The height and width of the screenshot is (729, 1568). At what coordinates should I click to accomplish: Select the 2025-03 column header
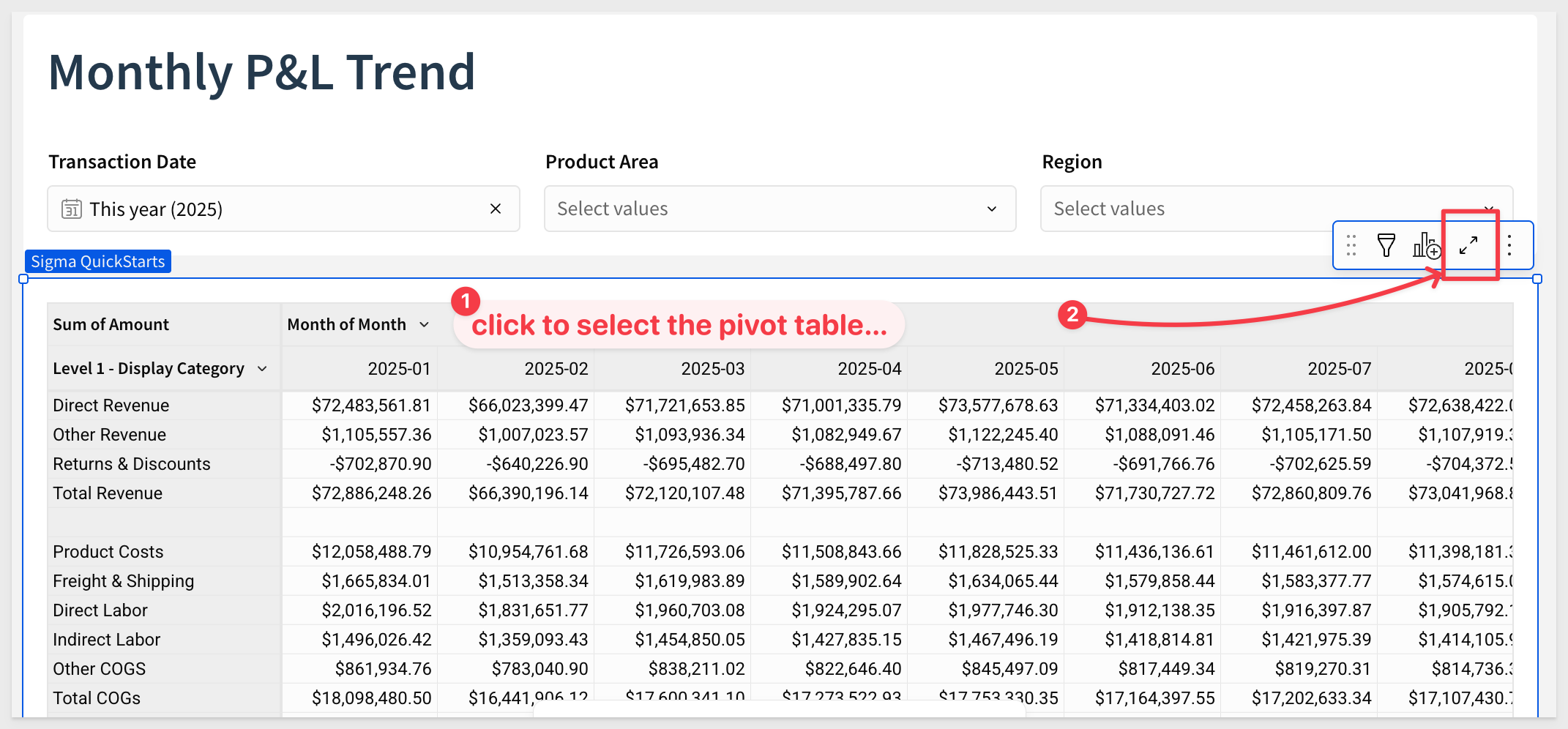tap(673, 368)
